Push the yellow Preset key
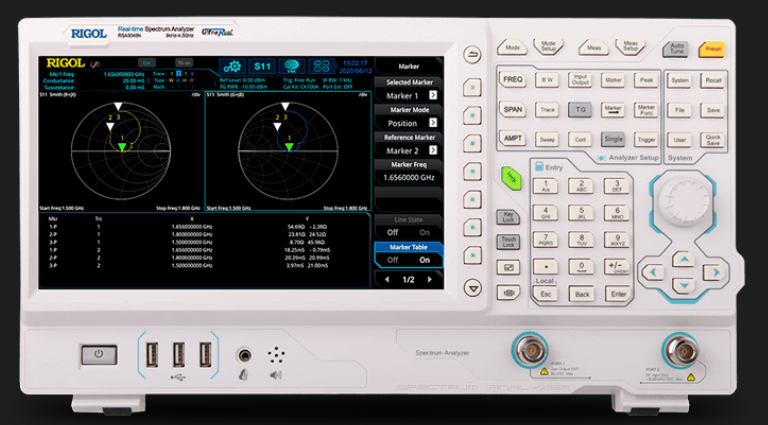The image size is (768, 425). (712, 49)
